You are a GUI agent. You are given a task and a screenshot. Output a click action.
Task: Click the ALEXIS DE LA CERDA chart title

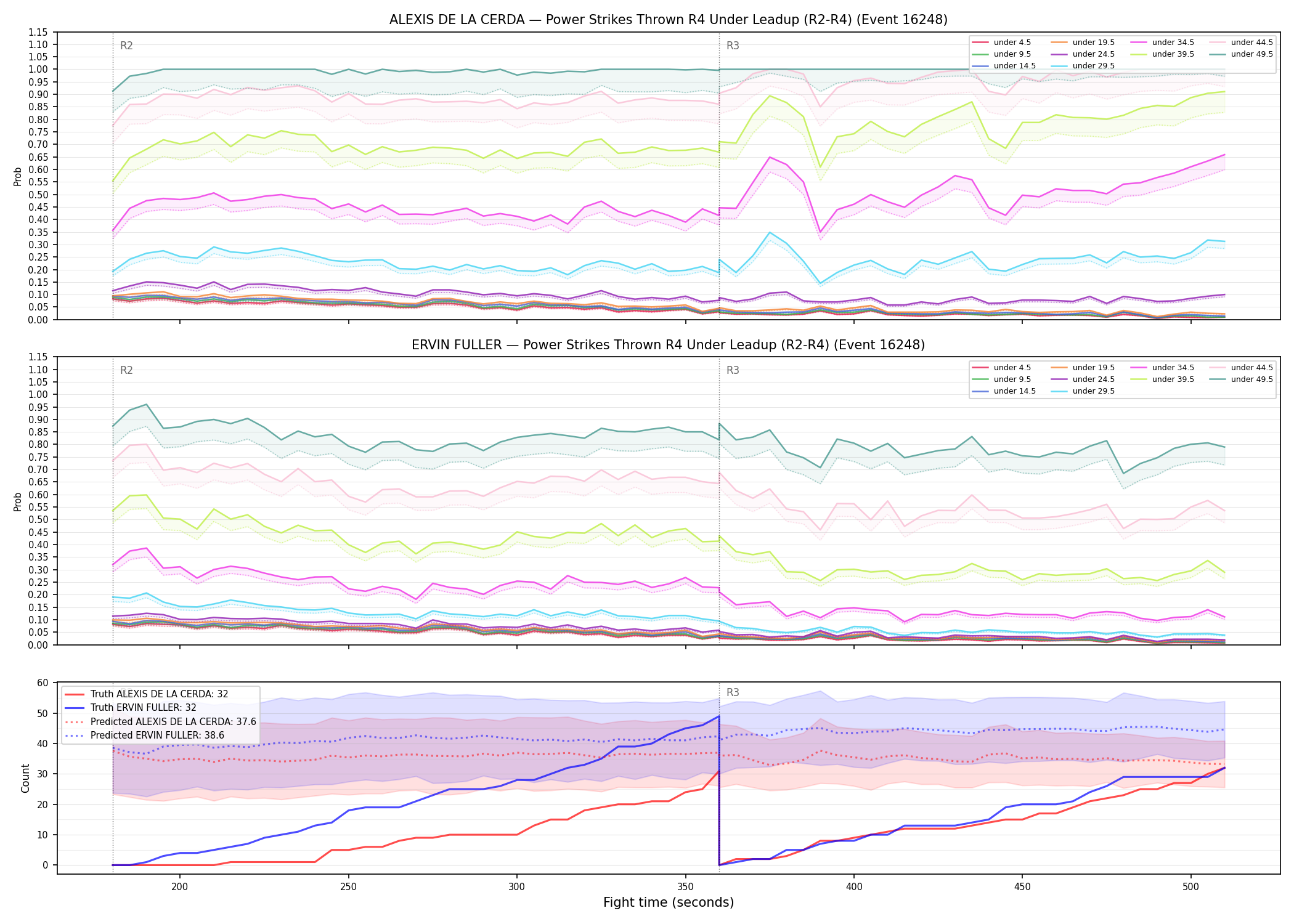[x=669, y=20]
